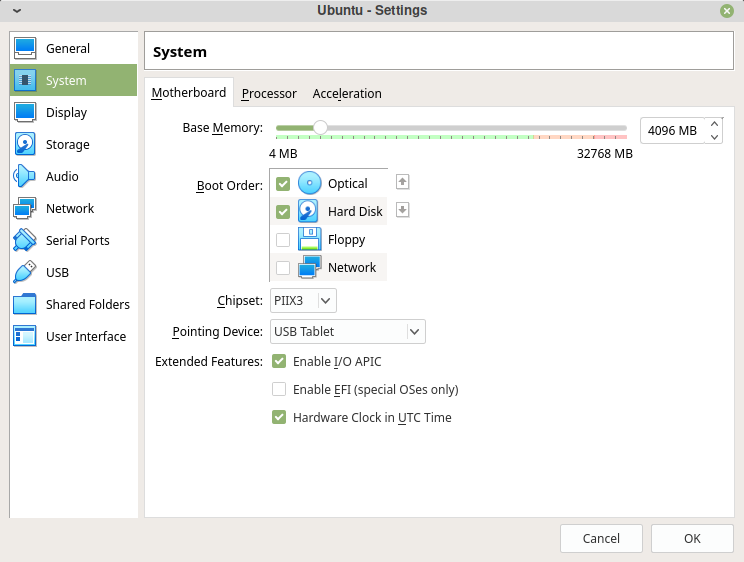Select the Network boot device icon
The width and height of the screenshot is (744, 562).
coord(309,267)
